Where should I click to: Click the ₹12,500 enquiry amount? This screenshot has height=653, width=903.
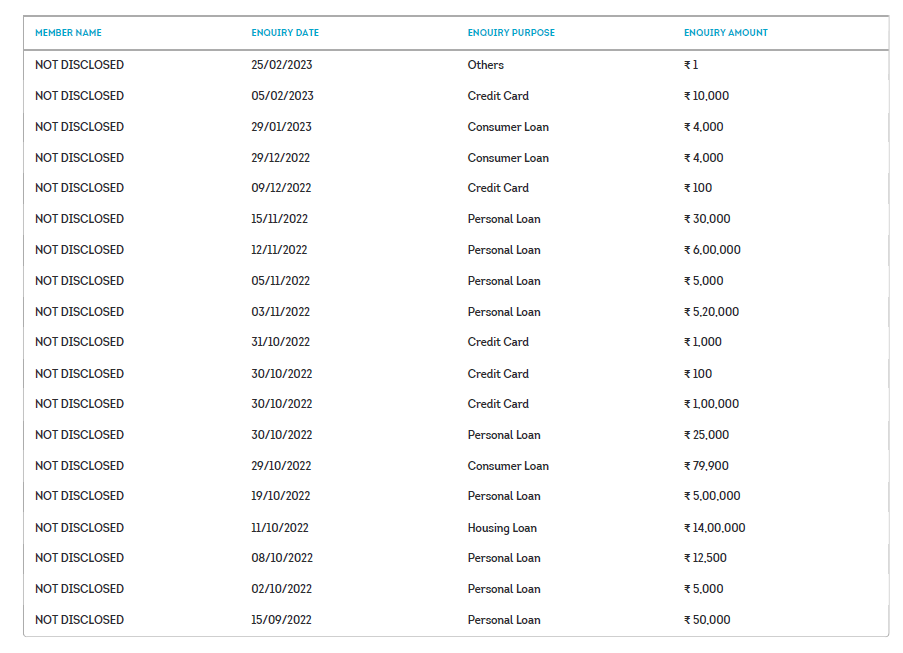(705, 558)
